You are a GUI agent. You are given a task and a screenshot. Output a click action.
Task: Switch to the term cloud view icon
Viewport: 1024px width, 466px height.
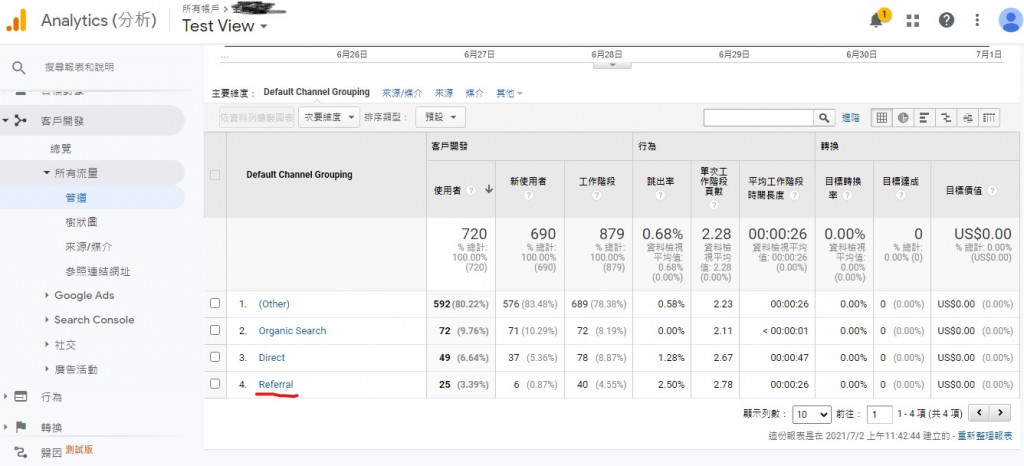coord(967,118)
